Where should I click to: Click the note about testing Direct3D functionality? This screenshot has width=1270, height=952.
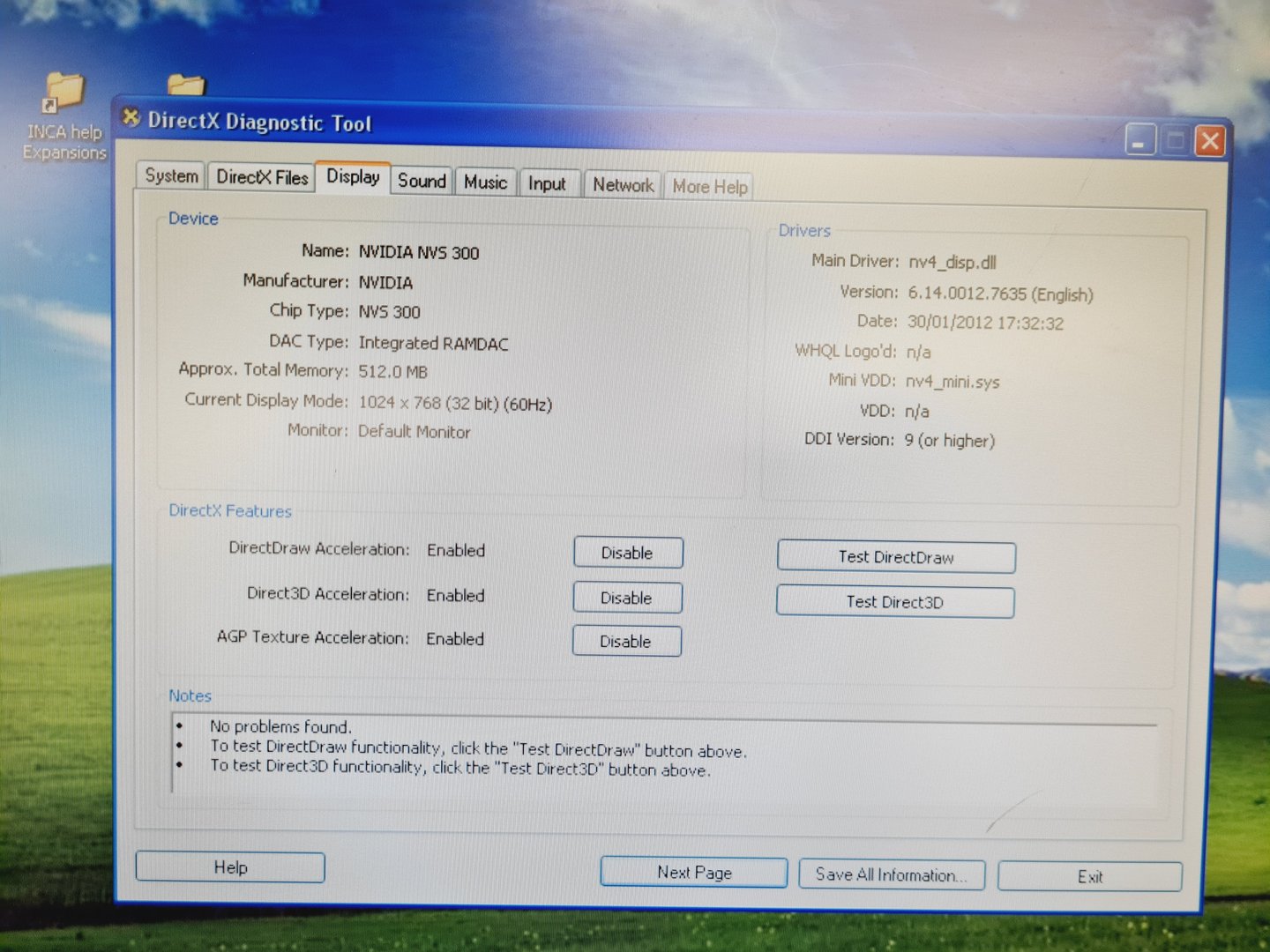[459, 768]
